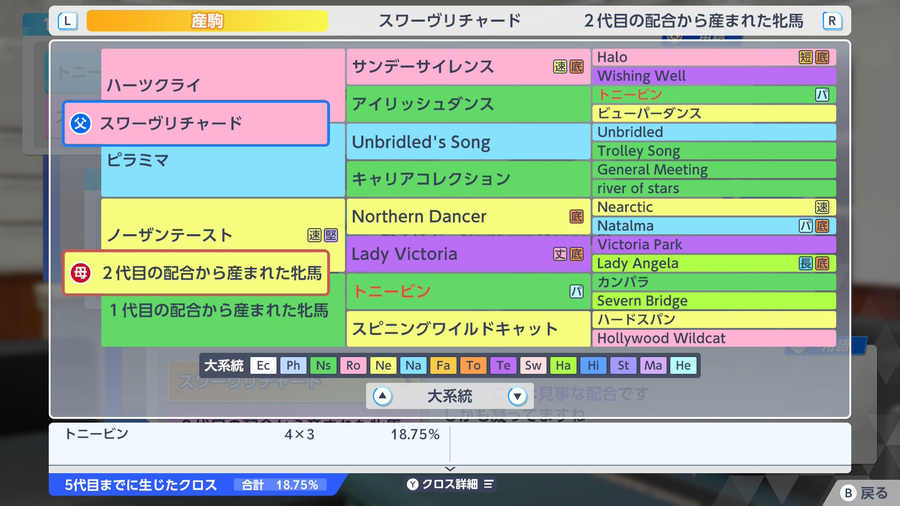Click the Ec lineage swatch

[263, 365]
